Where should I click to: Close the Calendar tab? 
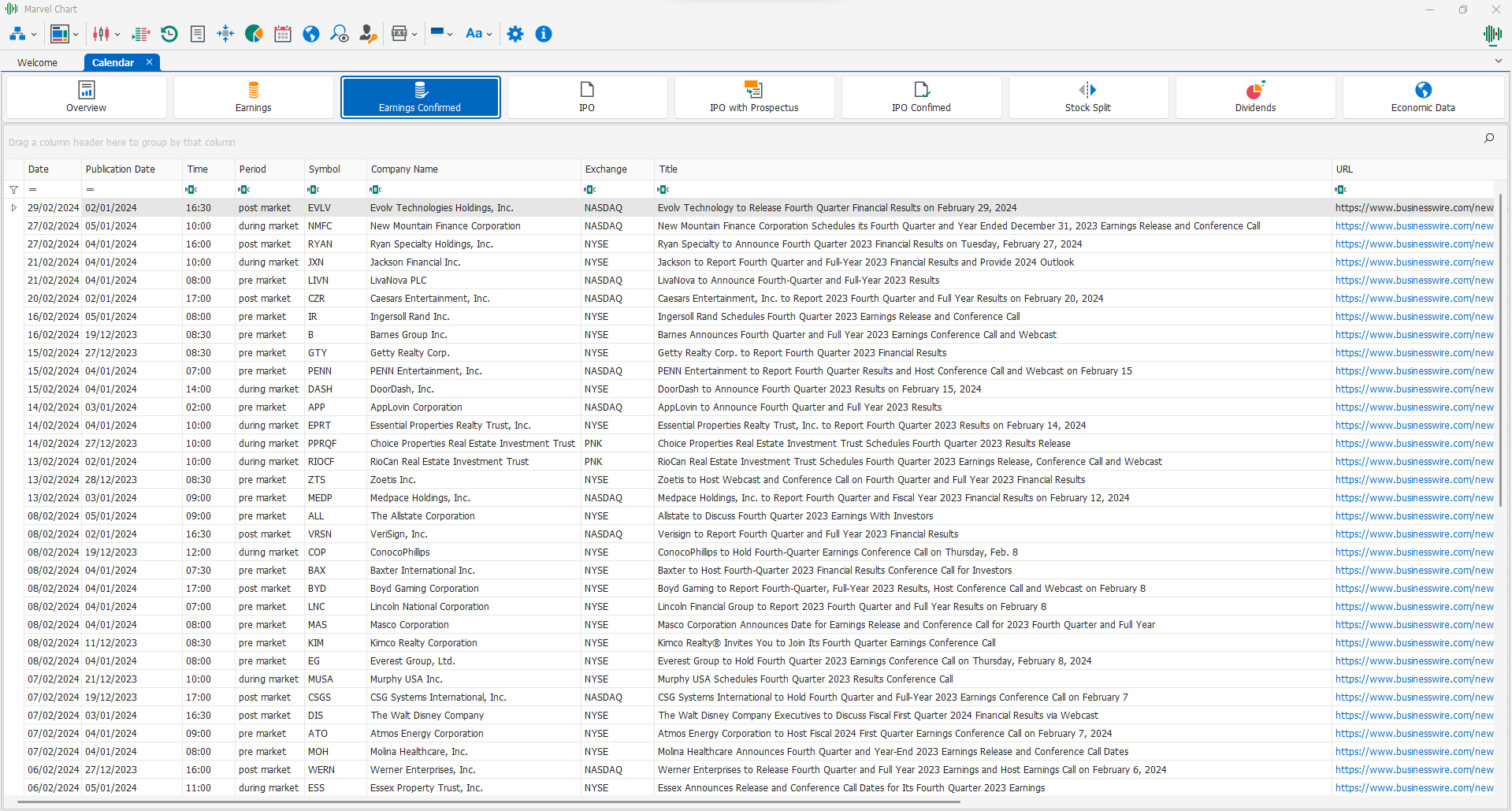[x=149, y=62]
